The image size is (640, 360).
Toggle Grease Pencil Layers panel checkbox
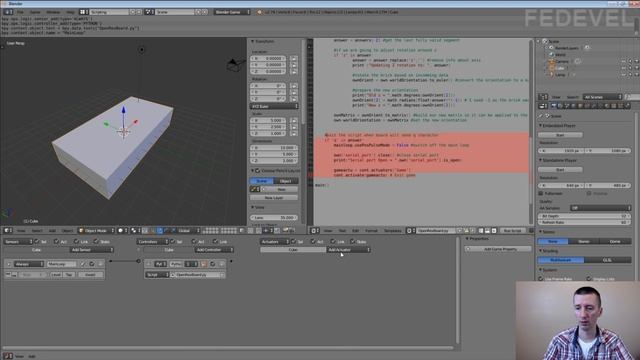click(x=258, y=171)
